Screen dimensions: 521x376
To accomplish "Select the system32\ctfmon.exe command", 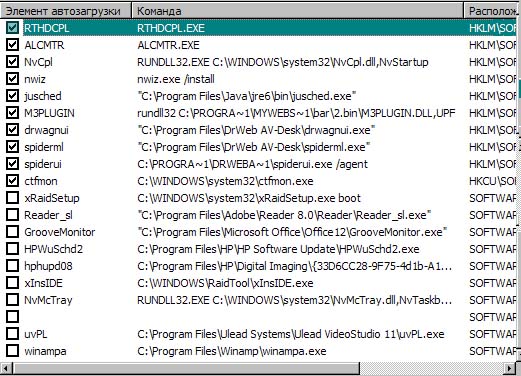I will 225,181.
